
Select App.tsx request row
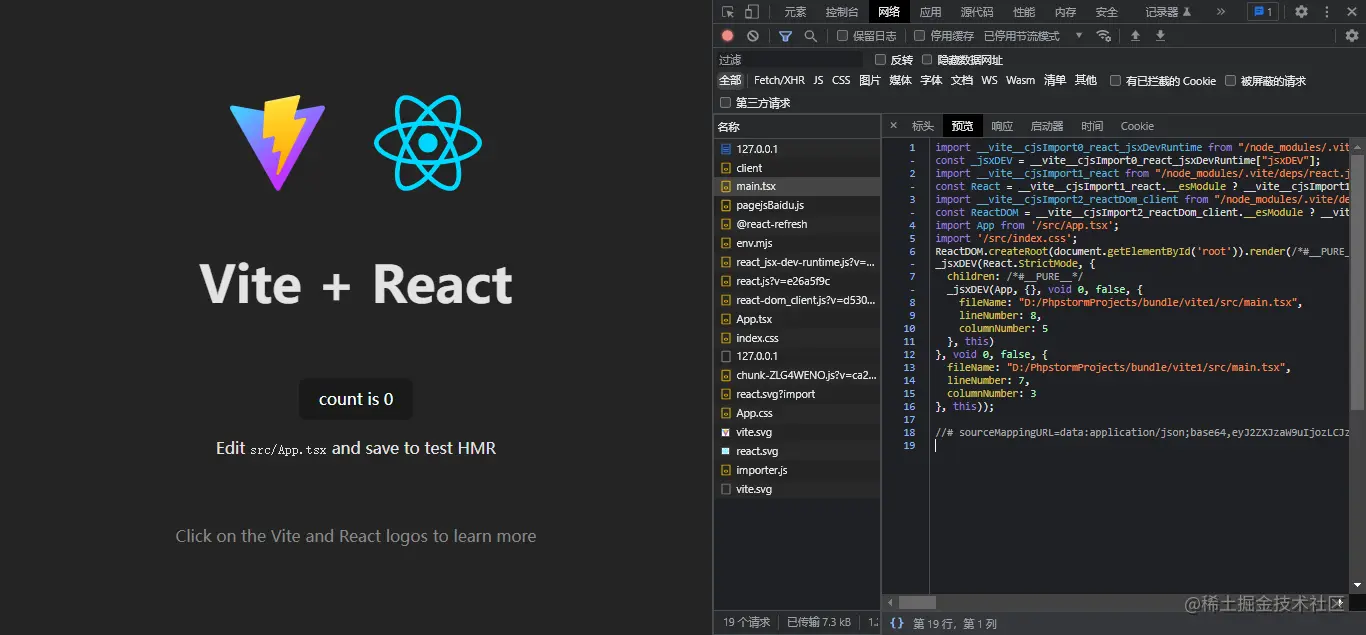coord(797,319)
